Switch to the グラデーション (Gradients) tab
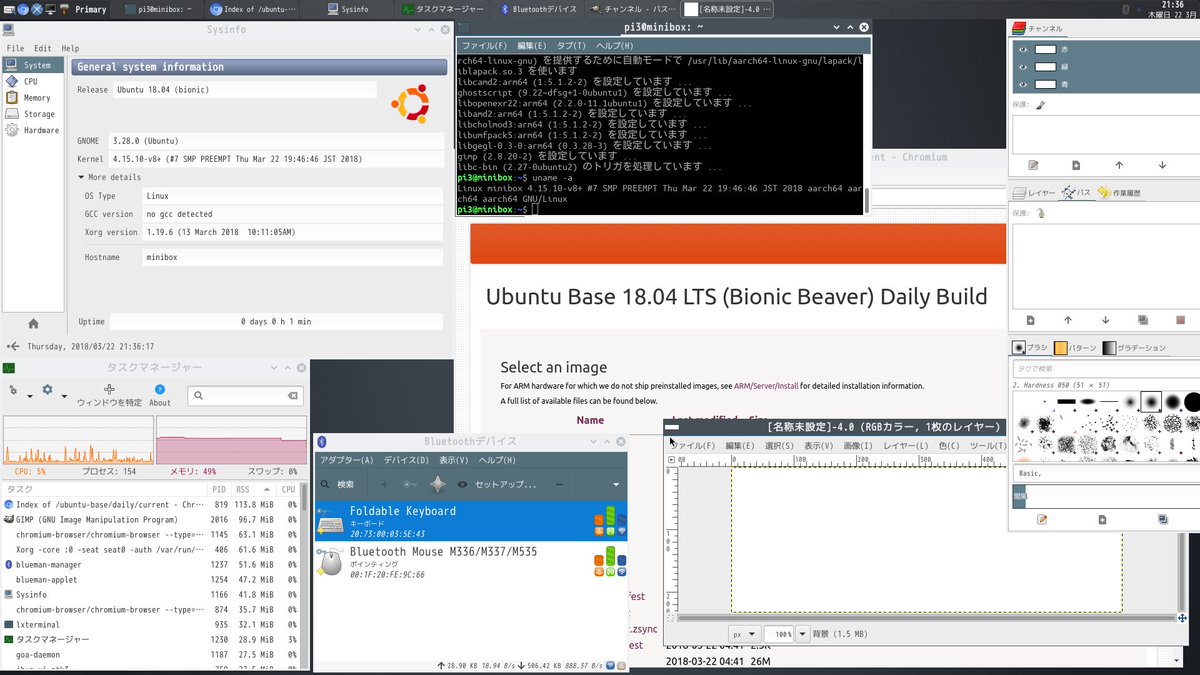The image size is (1200, 675). (1134, 348)
